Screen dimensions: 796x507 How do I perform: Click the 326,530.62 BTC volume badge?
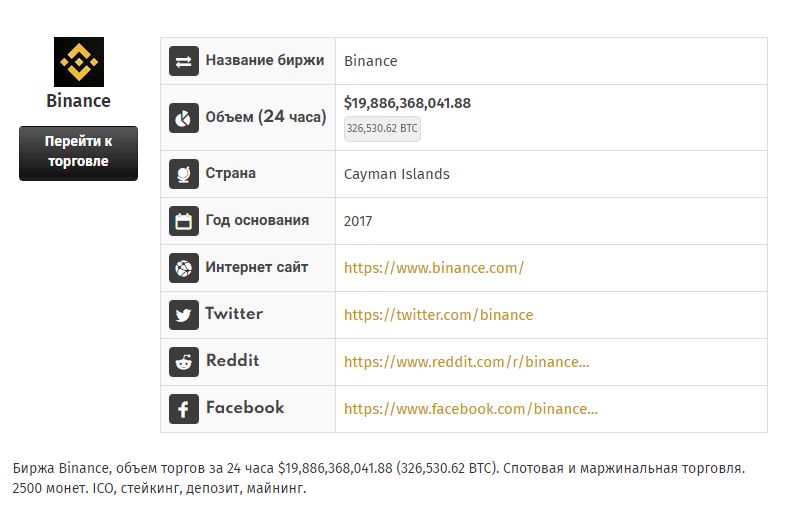pos(382,129)
